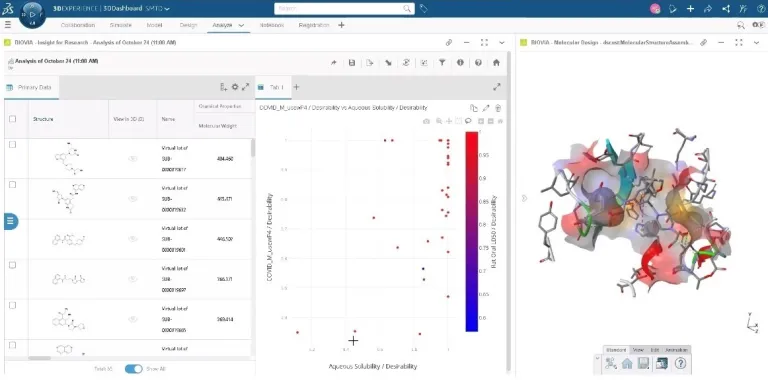Click the third row's View in 3D eye
The height and width of the screenshot is (380, 768).
[x=133, y=239]
